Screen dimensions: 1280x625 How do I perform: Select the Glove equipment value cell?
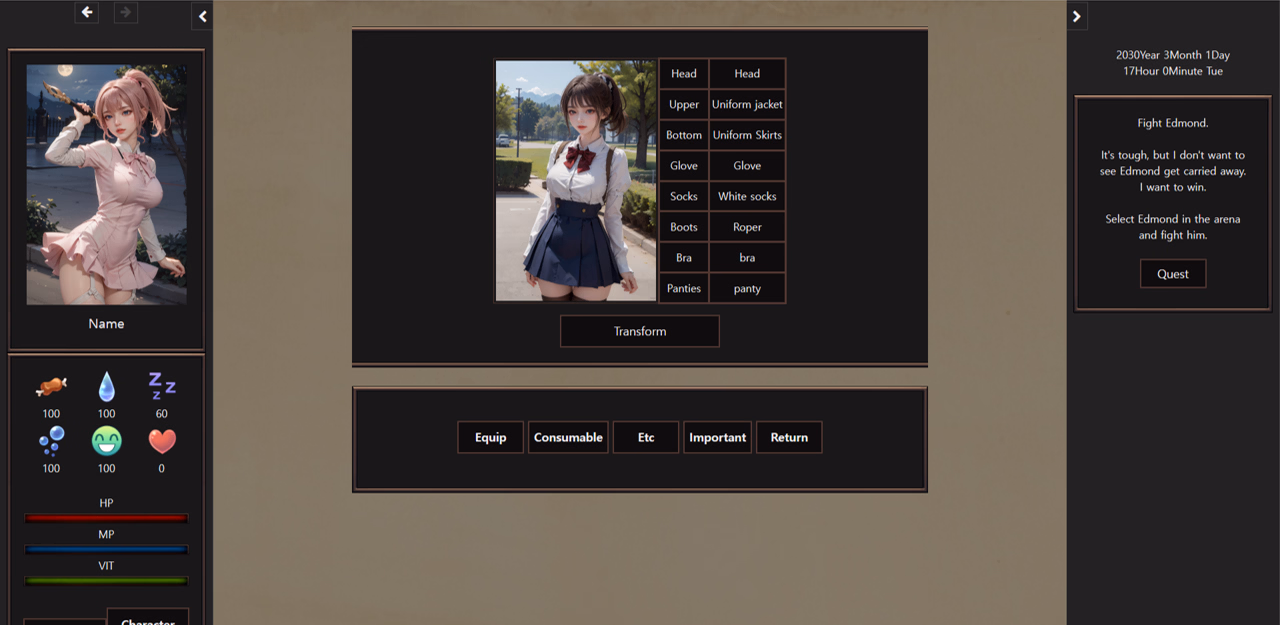(747, 166)
